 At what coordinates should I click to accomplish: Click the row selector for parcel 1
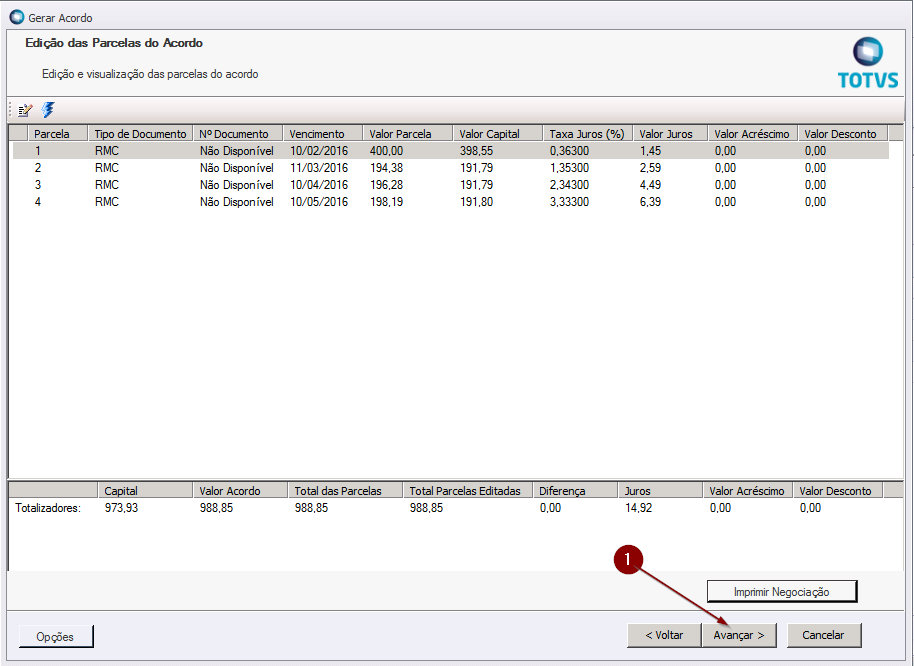click(x=19, y=151)
